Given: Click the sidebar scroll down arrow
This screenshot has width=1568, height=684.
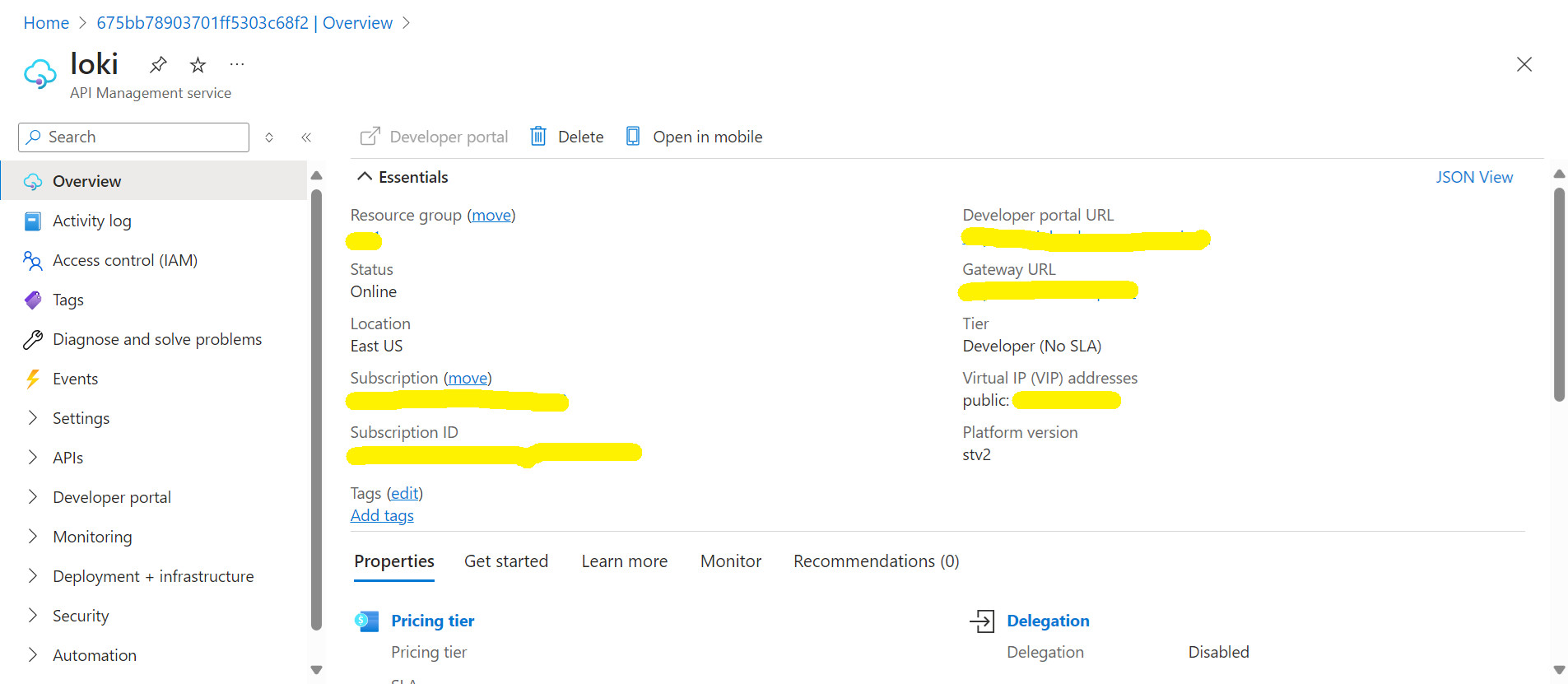Looking at the screenshot, I should tap(316, 670).
